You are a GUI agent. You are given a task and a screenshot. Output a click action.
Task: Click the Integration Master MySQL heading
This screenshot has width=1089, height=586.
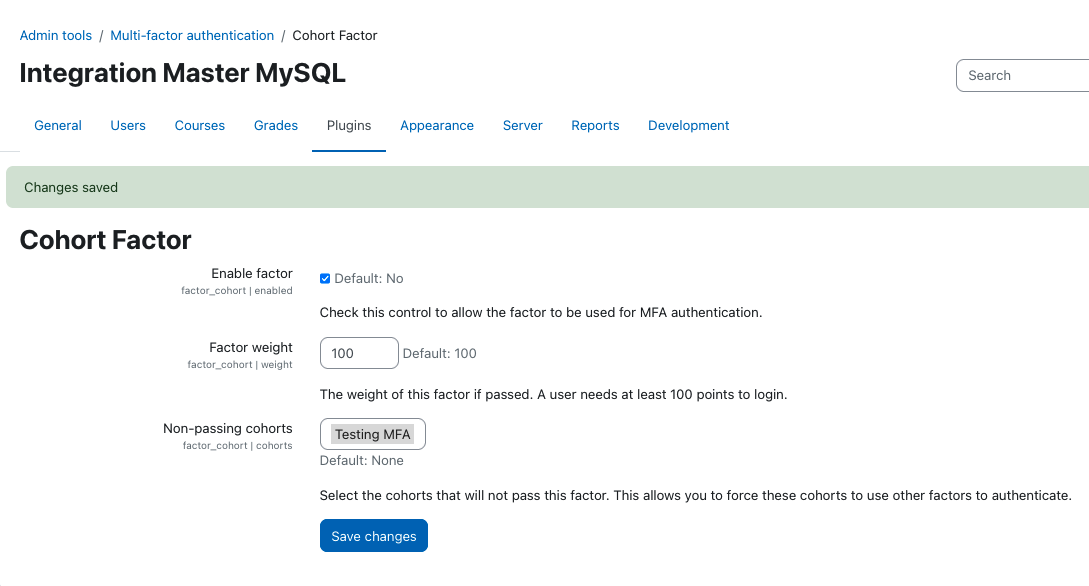click(x=182, y=73)
